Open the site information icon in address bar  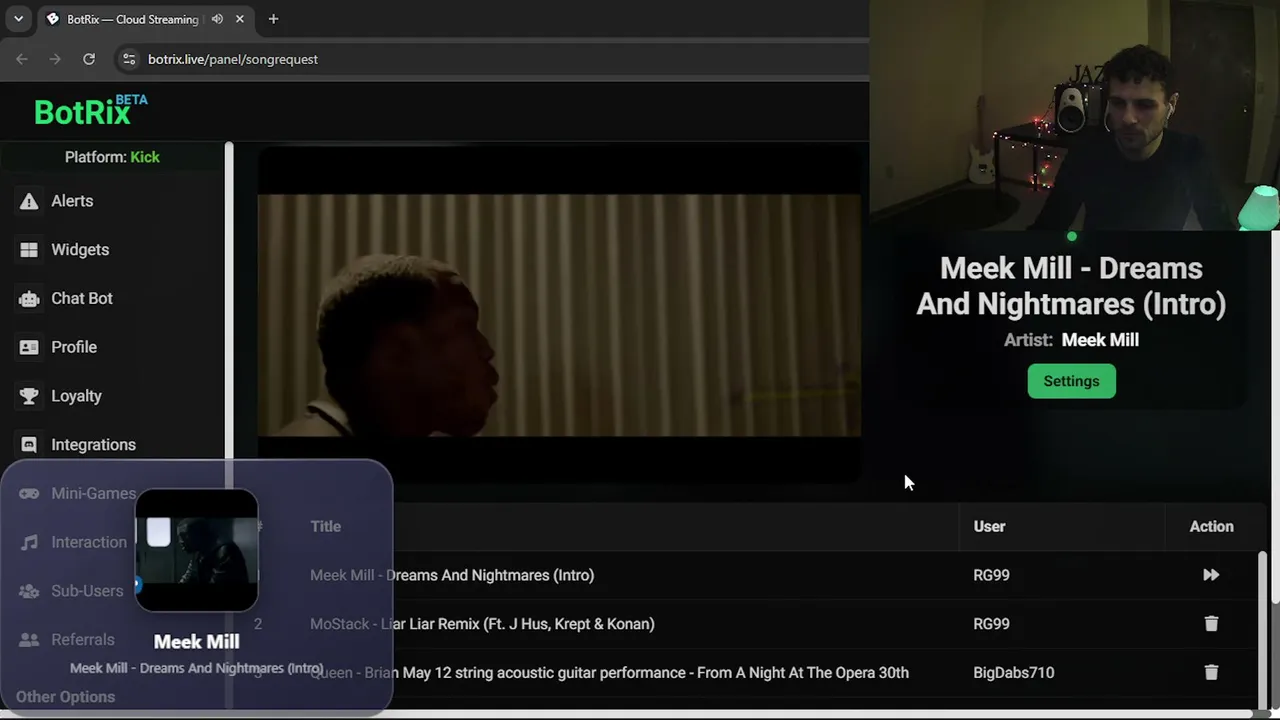tap(129, 59)
